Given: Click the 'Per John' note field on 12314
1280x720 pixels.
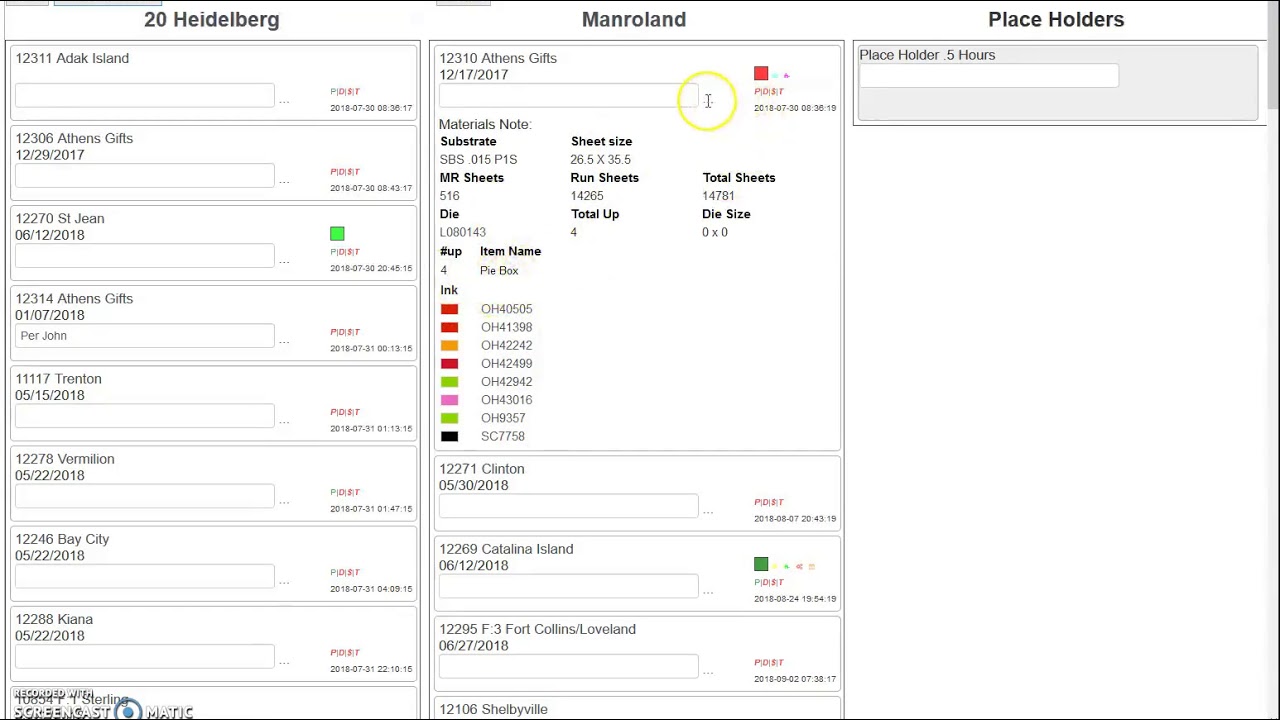Looking at the screenshot, I should [144, 336].
